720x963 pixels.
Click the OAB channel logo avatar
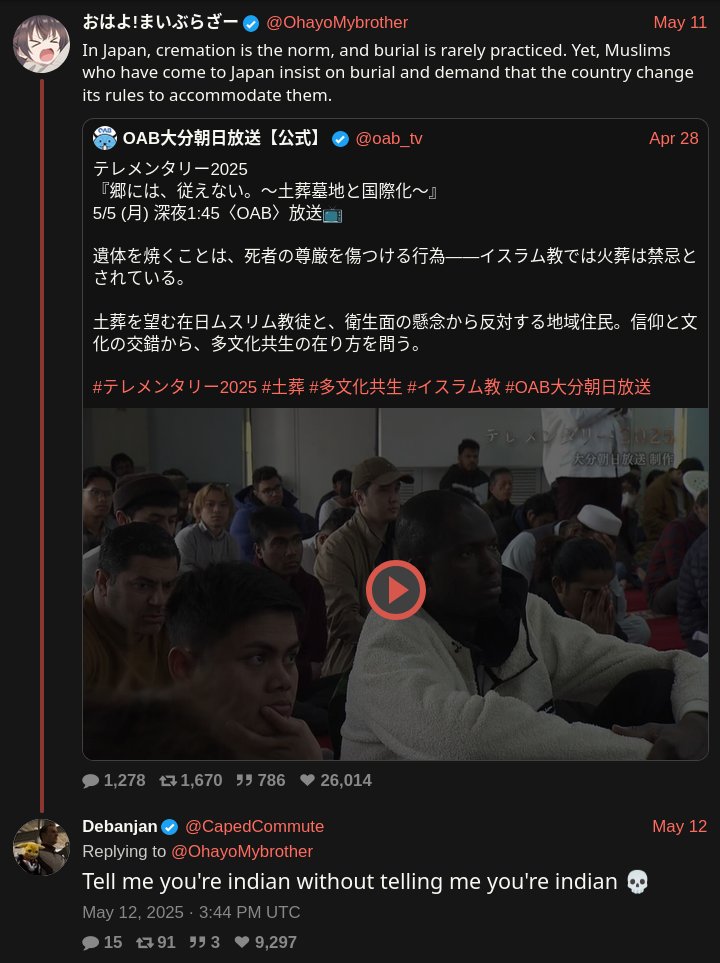click(105, 138)
